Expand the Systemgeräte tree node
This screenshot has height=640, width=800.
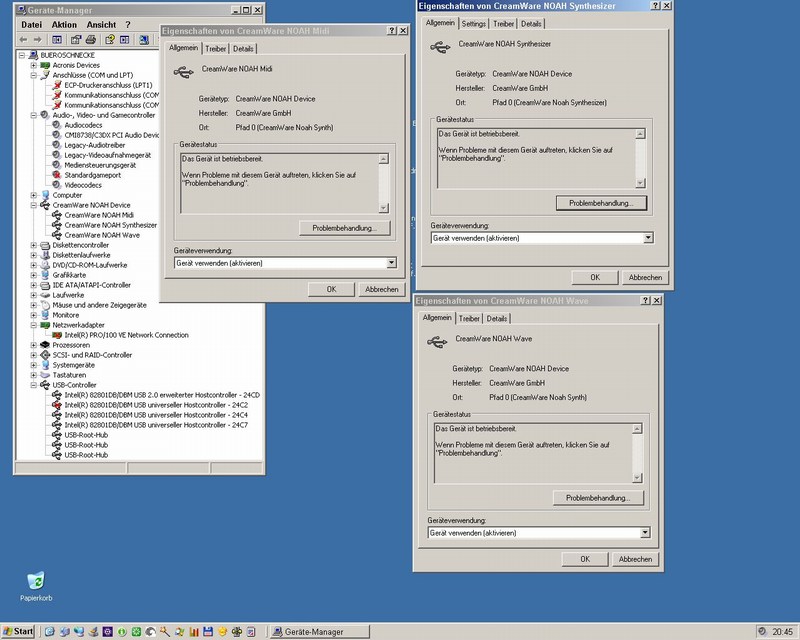click(x=33, y=365)
